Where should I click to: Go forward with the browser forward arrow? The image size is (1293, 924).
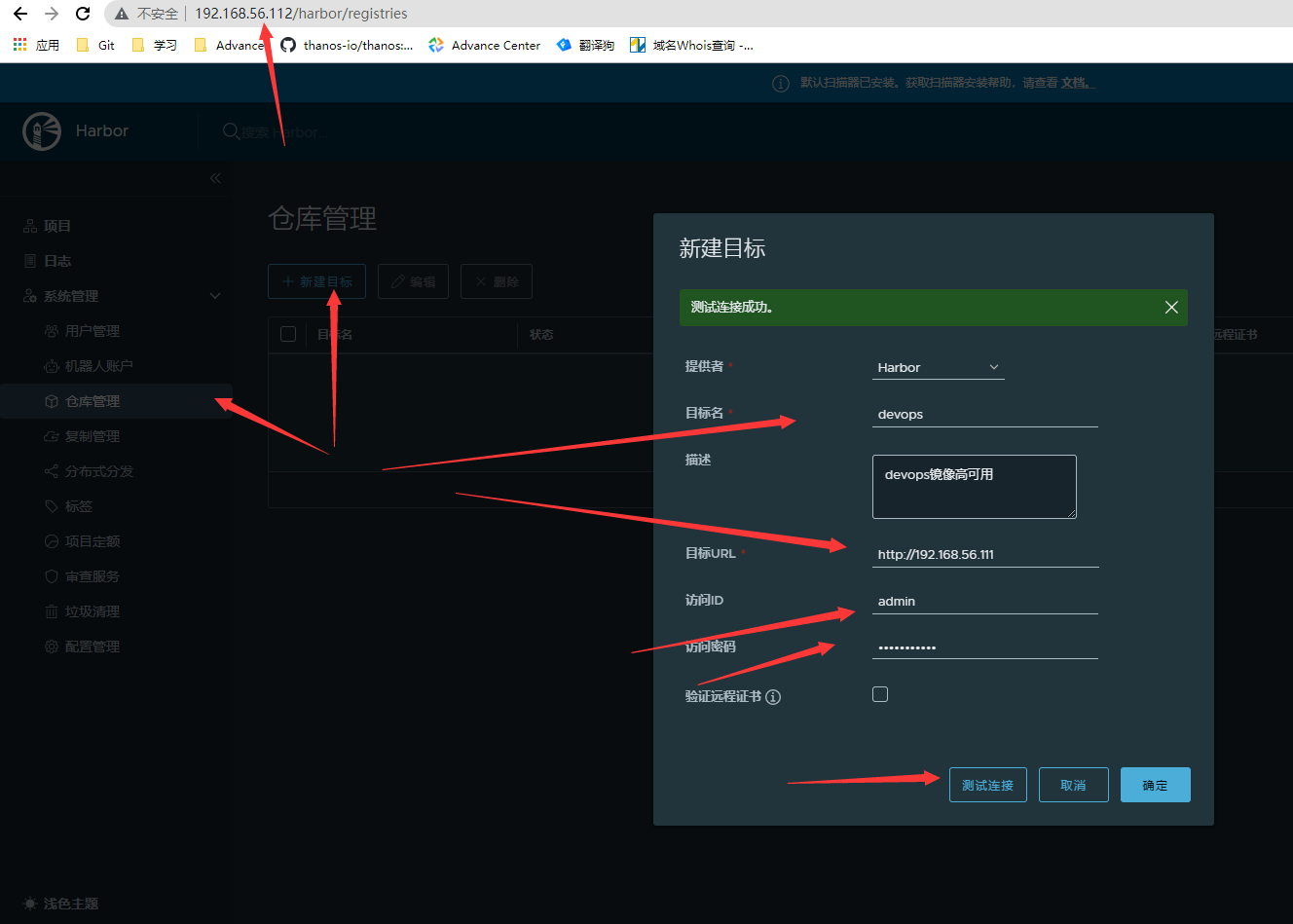pyautogui.click(x=52, y=14)
